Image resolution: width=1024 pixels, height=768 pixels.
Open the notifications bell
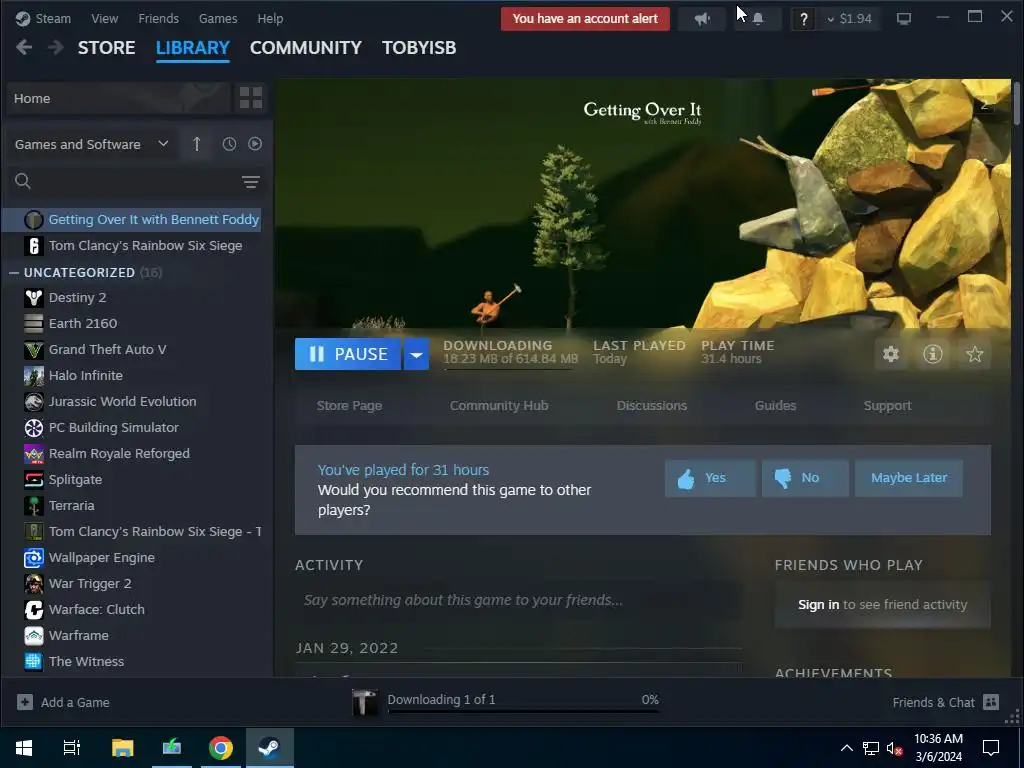(758, 18)
